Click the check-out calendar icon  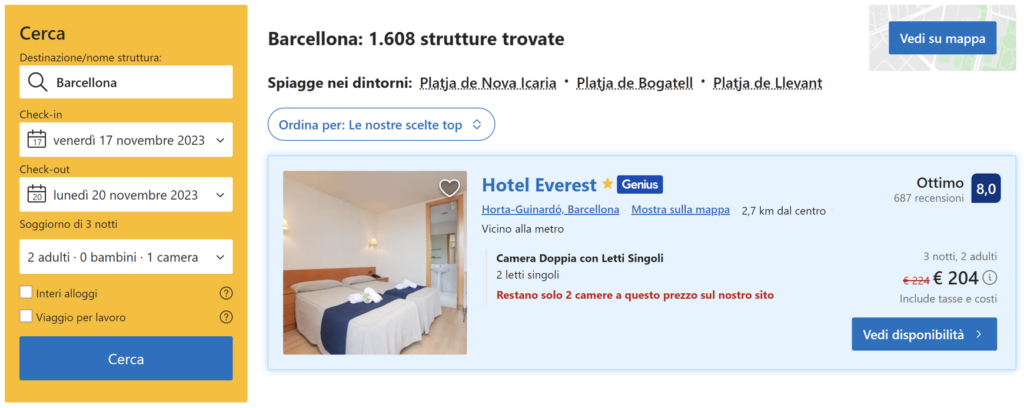(x=37, y=195)
